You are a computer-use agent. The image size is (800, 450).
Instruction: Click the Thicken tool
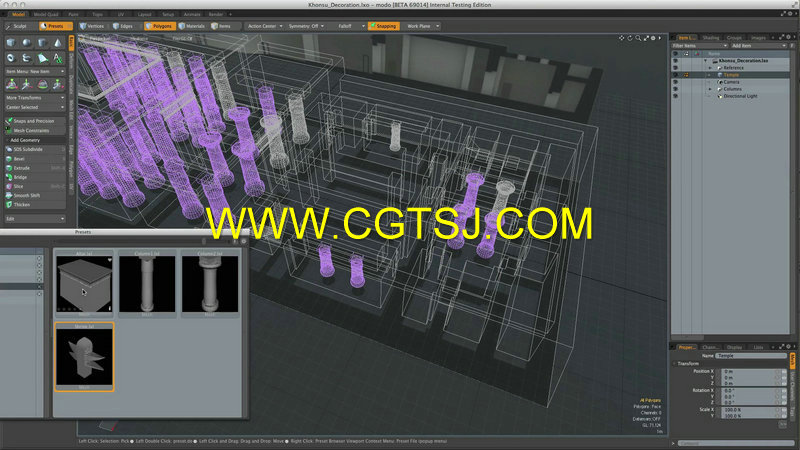click(35, 205)
